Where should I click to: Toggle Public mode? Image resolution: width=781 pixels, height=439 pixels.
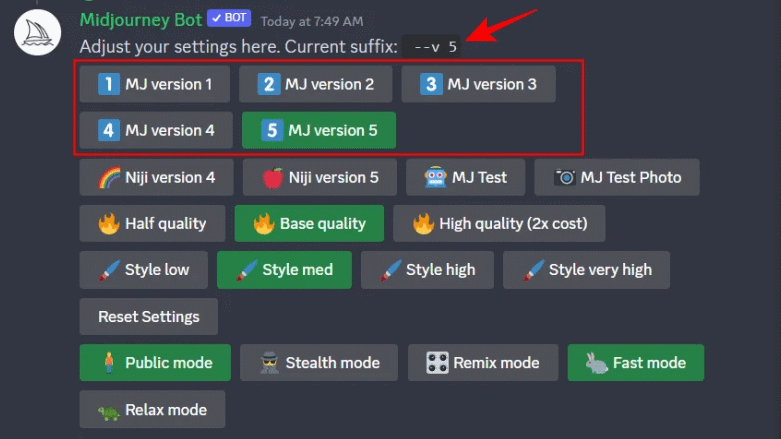pyautogui.click(x=155, y=363)
